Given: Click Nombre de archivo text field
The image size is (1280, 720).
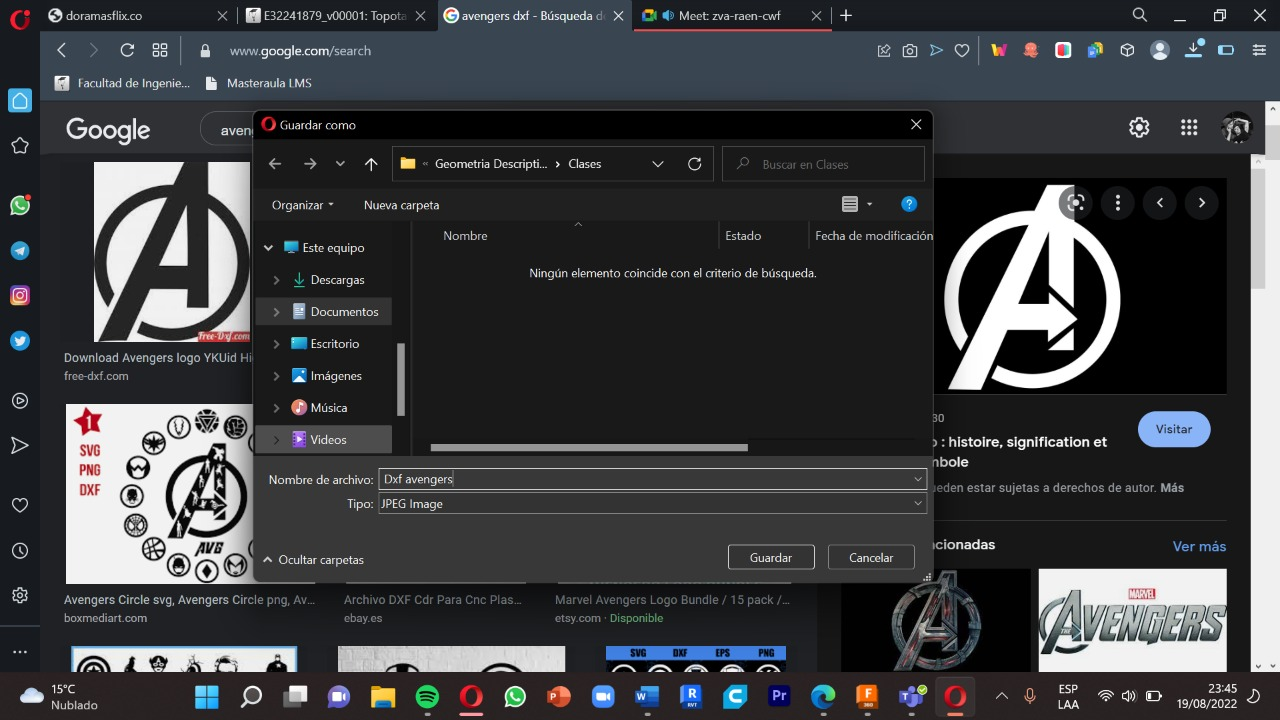Looking at the screenshot, I should [644, 479].
